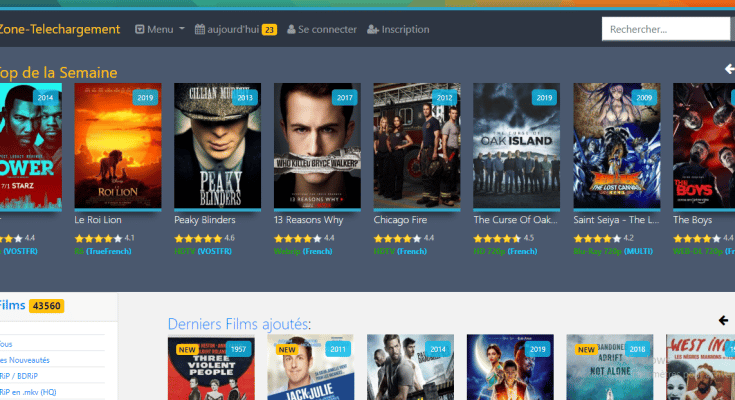The height and width of the screenshot is (400, 735).
Task: Click the 2013 year badge on Peaky Blinders
Action: (x=245, y=98)
